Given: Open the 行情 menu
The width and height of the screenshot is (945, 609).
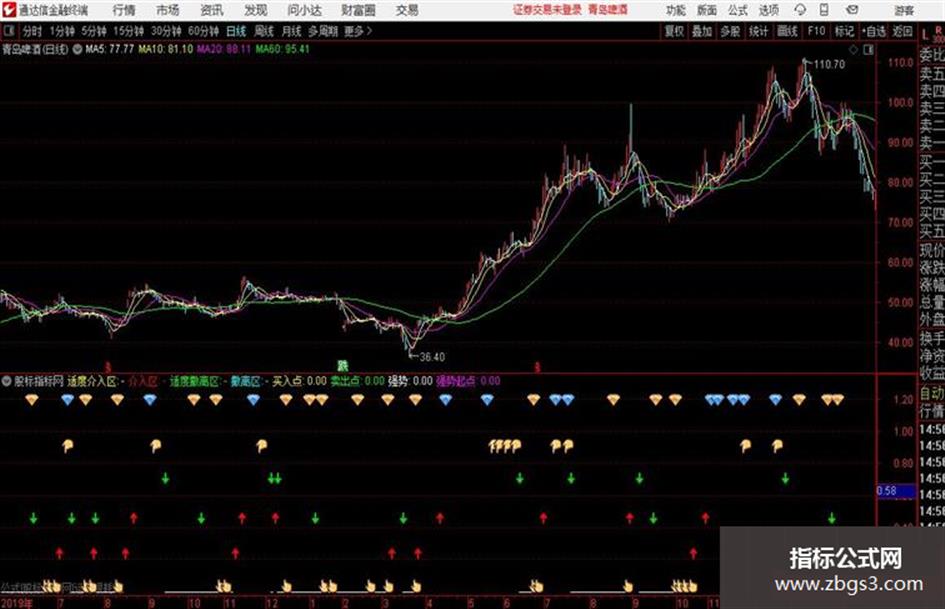Looking at the screenshot, I should tap(124, 10).
